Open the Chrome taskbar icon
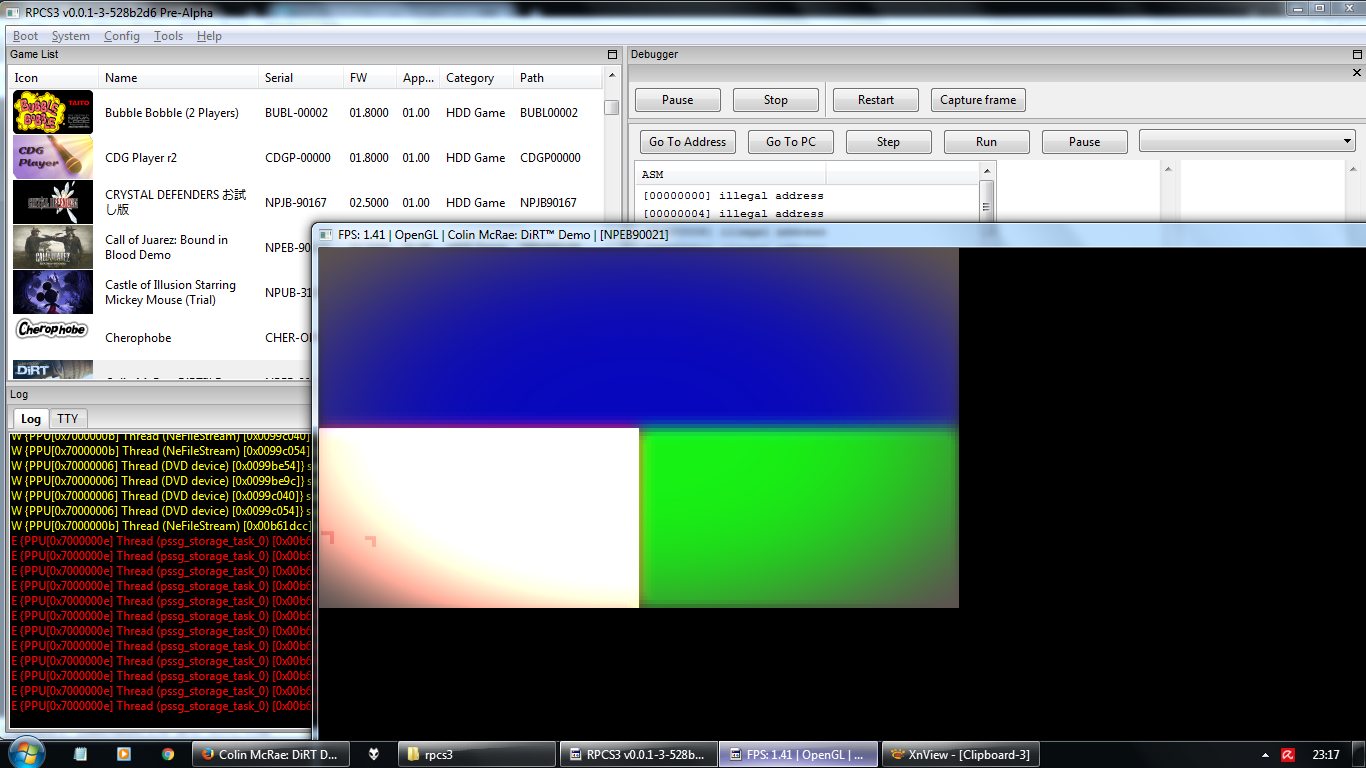The image size is (1366, 768). click(x=168, y=754)
